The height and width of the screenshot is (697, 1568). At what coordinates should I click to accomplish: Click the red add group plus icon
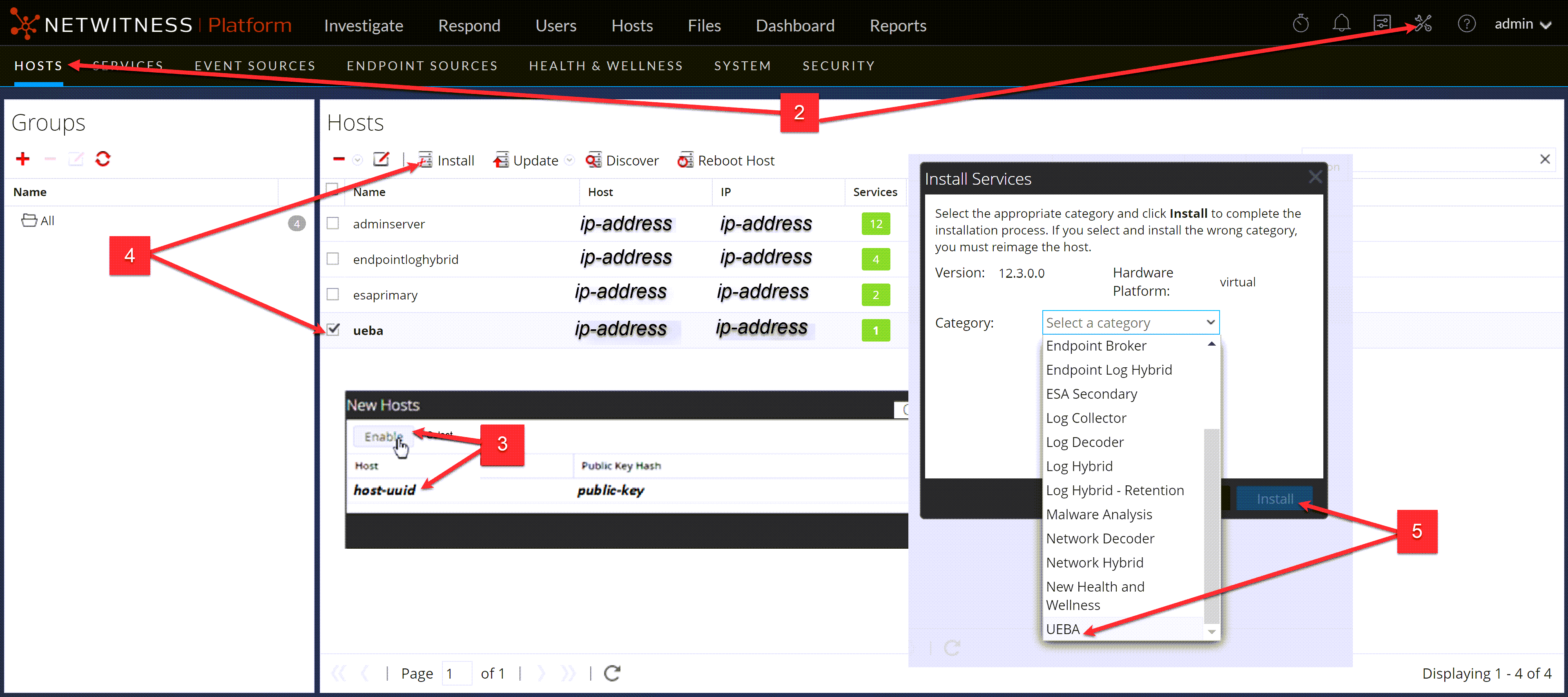(22, 159)
